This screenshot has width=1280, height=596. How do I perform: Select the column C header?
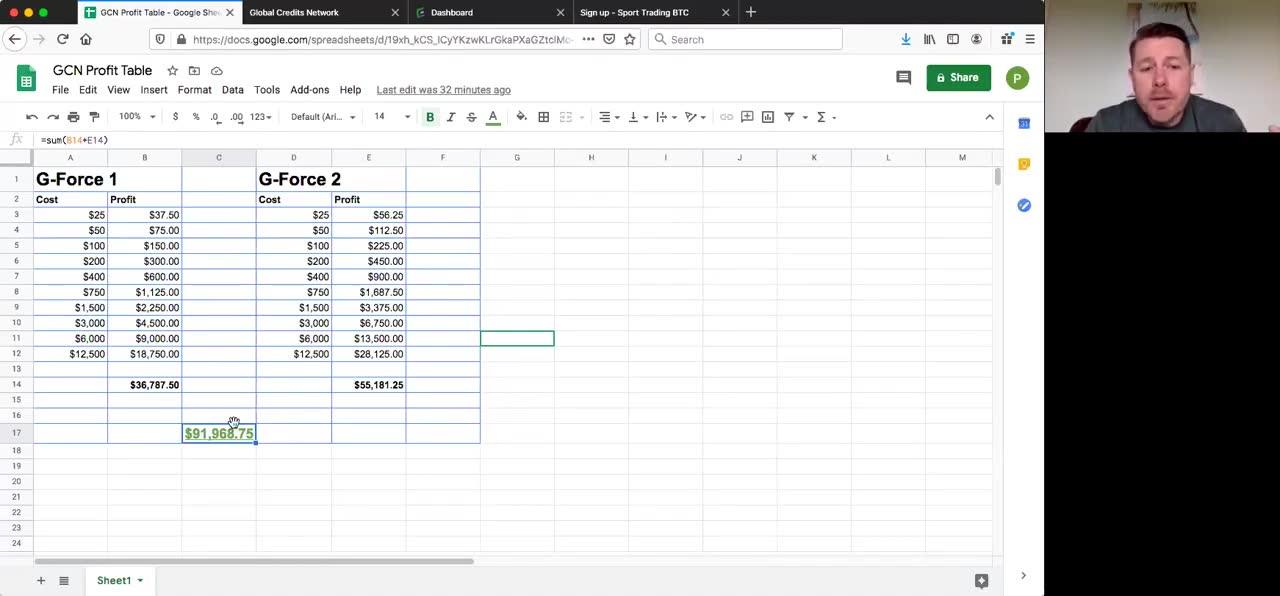click(219, 158)
